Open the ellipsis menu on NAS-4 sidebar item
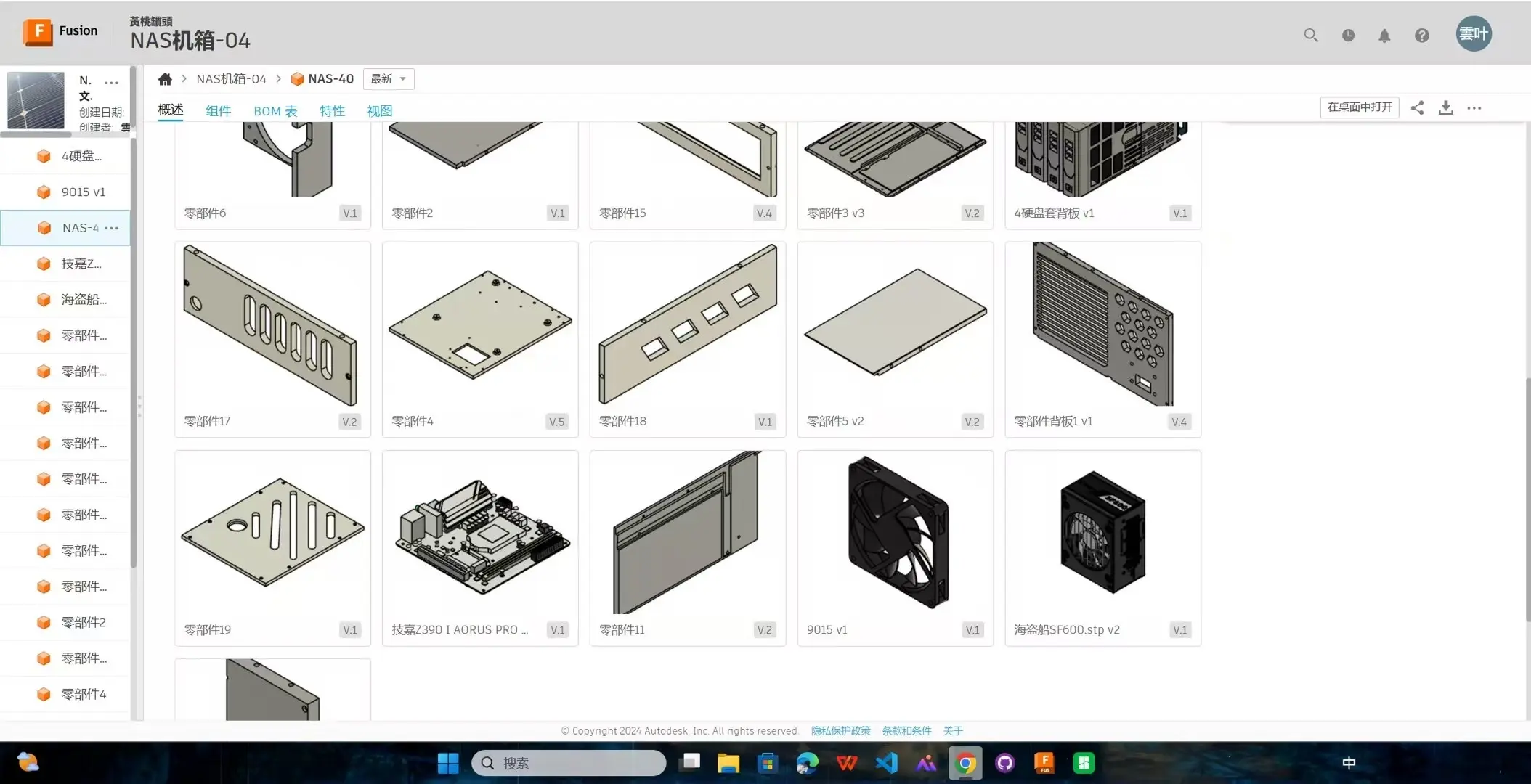1531x784 pixels. pyautogui.click(x=111, y=228)
